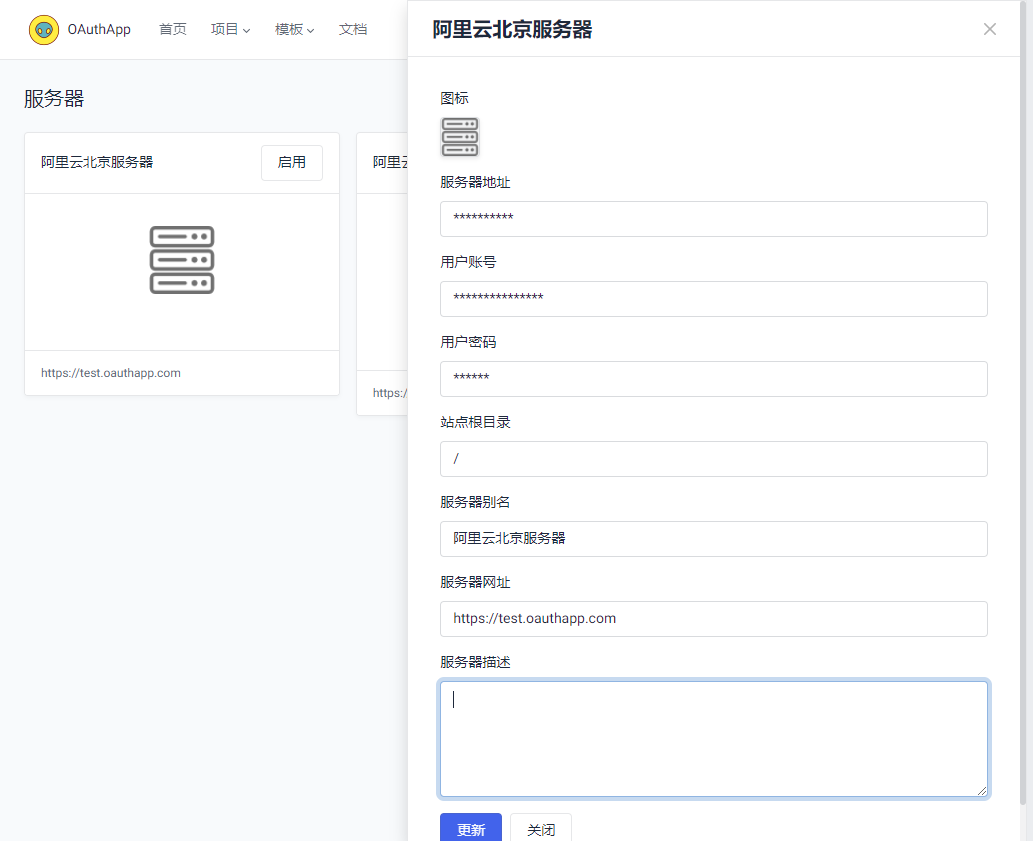Click the 服务器地址 field label
Viewport: 1033px width, 841px height.
[x=475, y=182]
